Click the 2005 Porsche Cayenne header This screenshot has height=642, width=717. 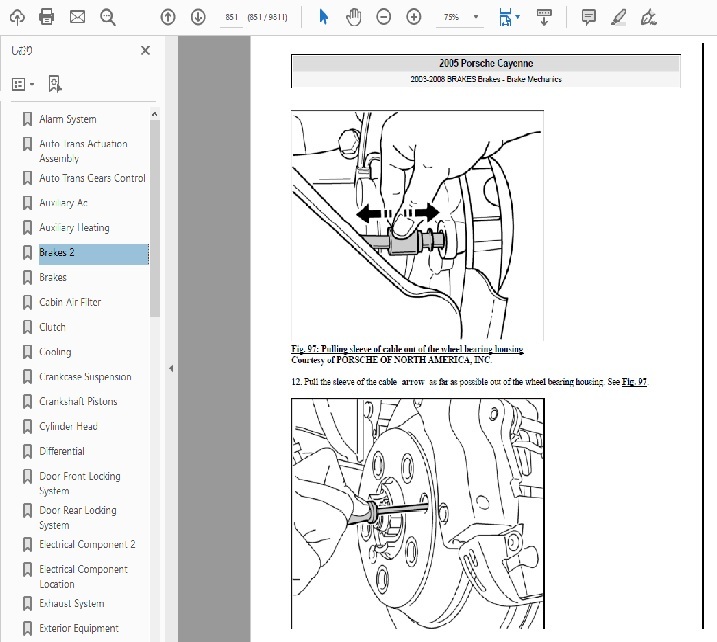coord(486,63)
